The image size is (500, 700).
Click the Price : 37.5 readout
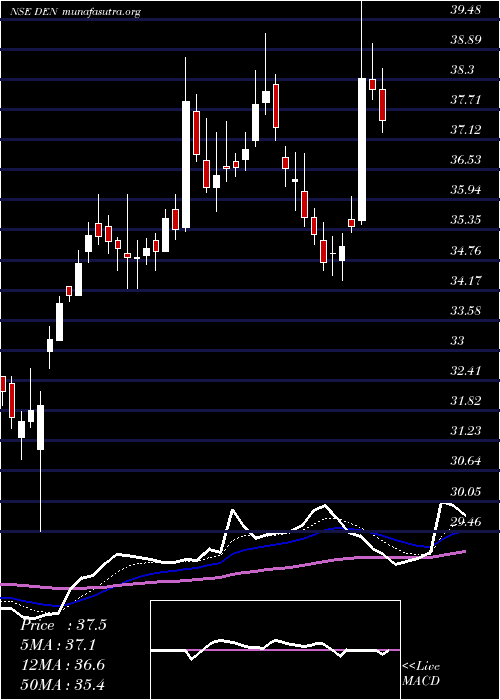coord(63,625)
